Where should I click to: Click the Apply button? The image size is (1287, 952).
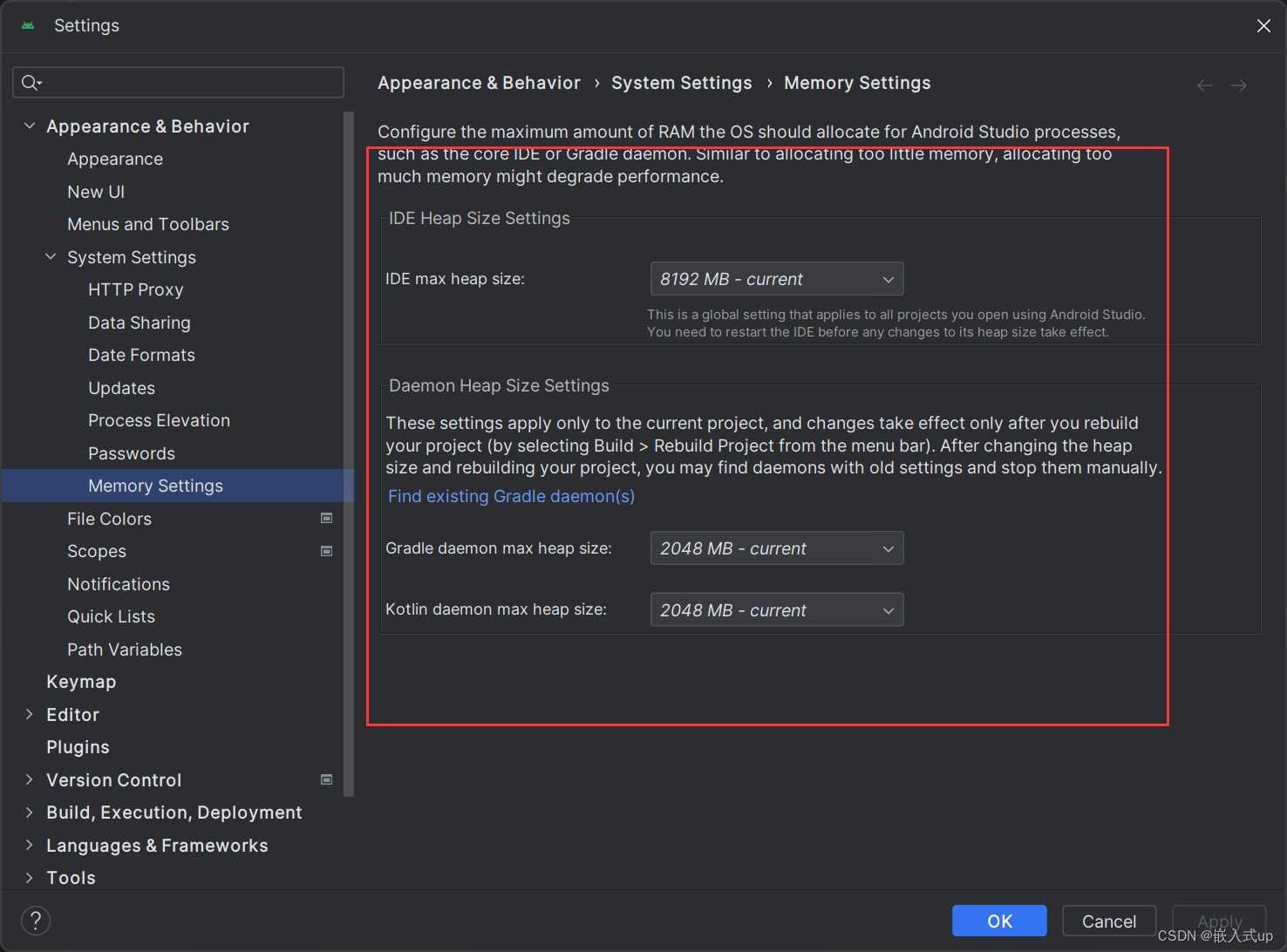(x=1219, y=921)
